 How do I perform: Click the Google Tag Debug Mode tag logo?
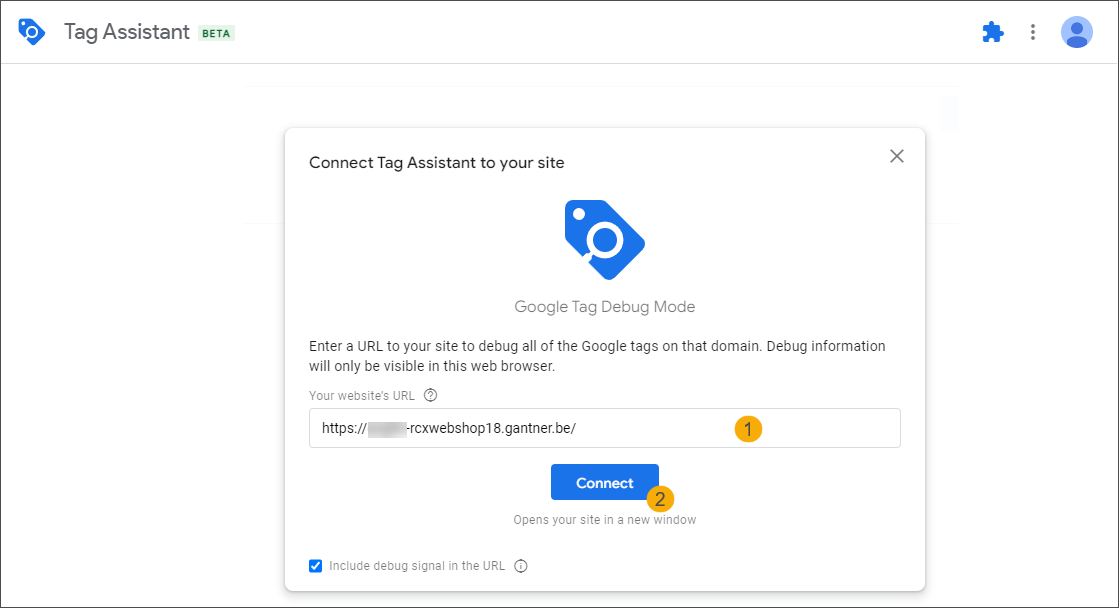point(604,238)
